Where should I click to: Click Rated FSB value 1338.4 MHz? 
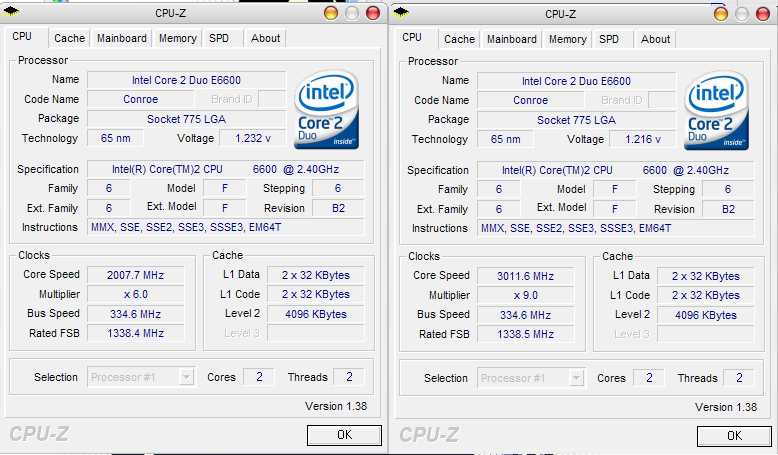[x=135, y=333]
